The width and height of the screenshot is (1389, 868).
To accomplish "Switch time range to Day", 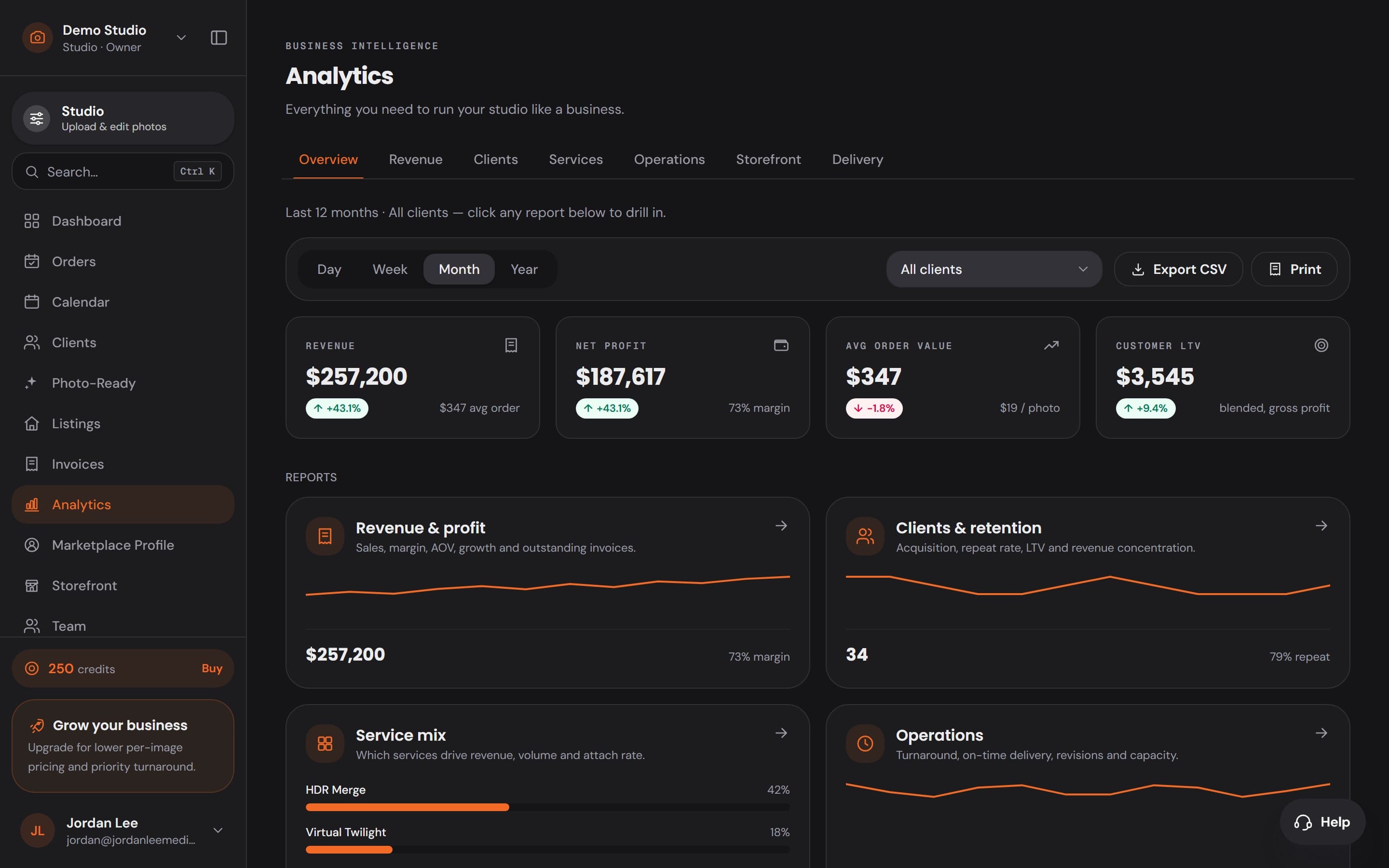I will 329,269.
